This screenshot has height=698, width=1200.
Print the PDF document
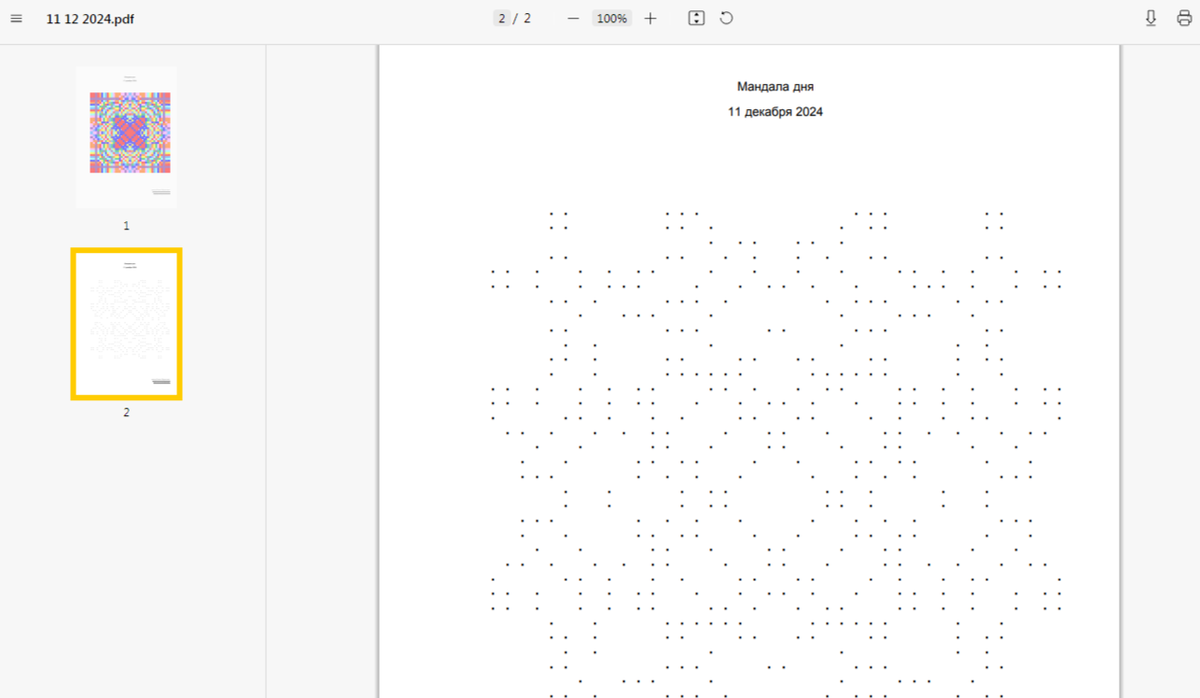tap(1184, 18)
